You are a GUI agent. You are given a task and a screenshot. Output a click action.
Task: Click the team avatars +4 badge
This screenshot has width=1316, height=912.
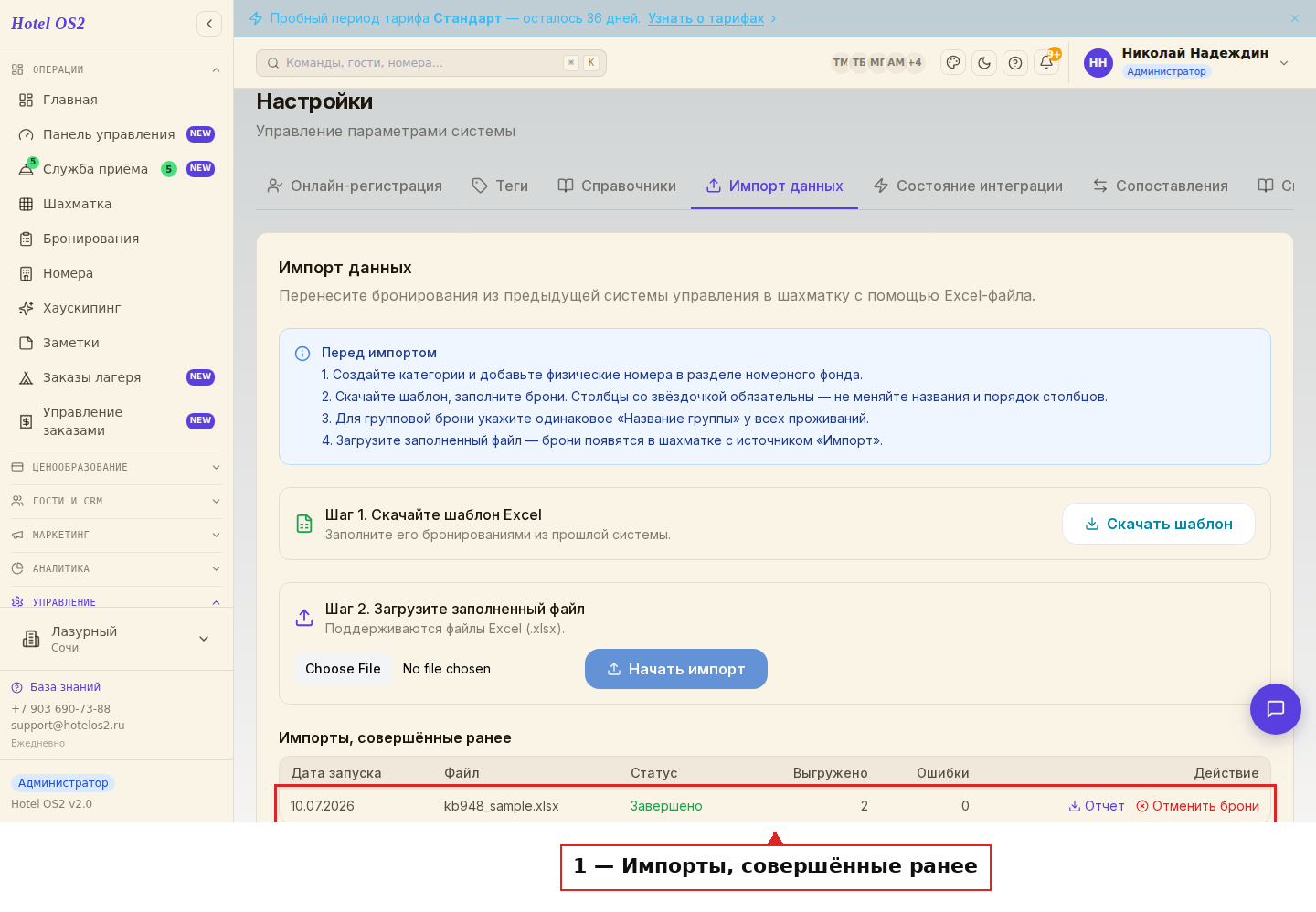tap(915, 62)
